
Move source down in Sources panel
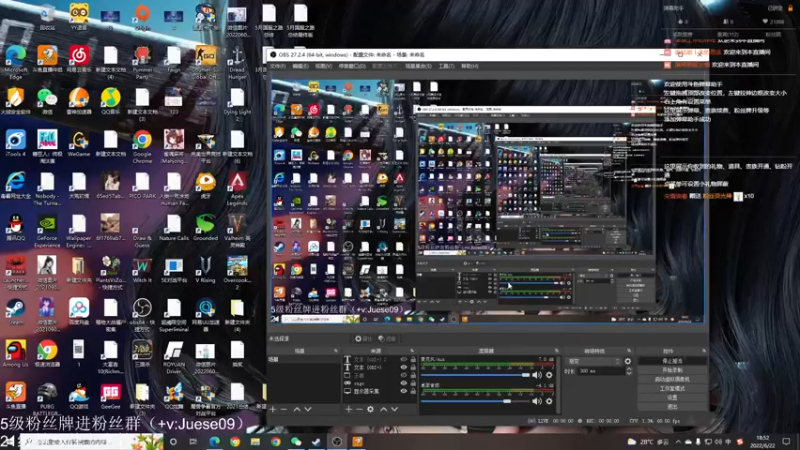[394, 409]
